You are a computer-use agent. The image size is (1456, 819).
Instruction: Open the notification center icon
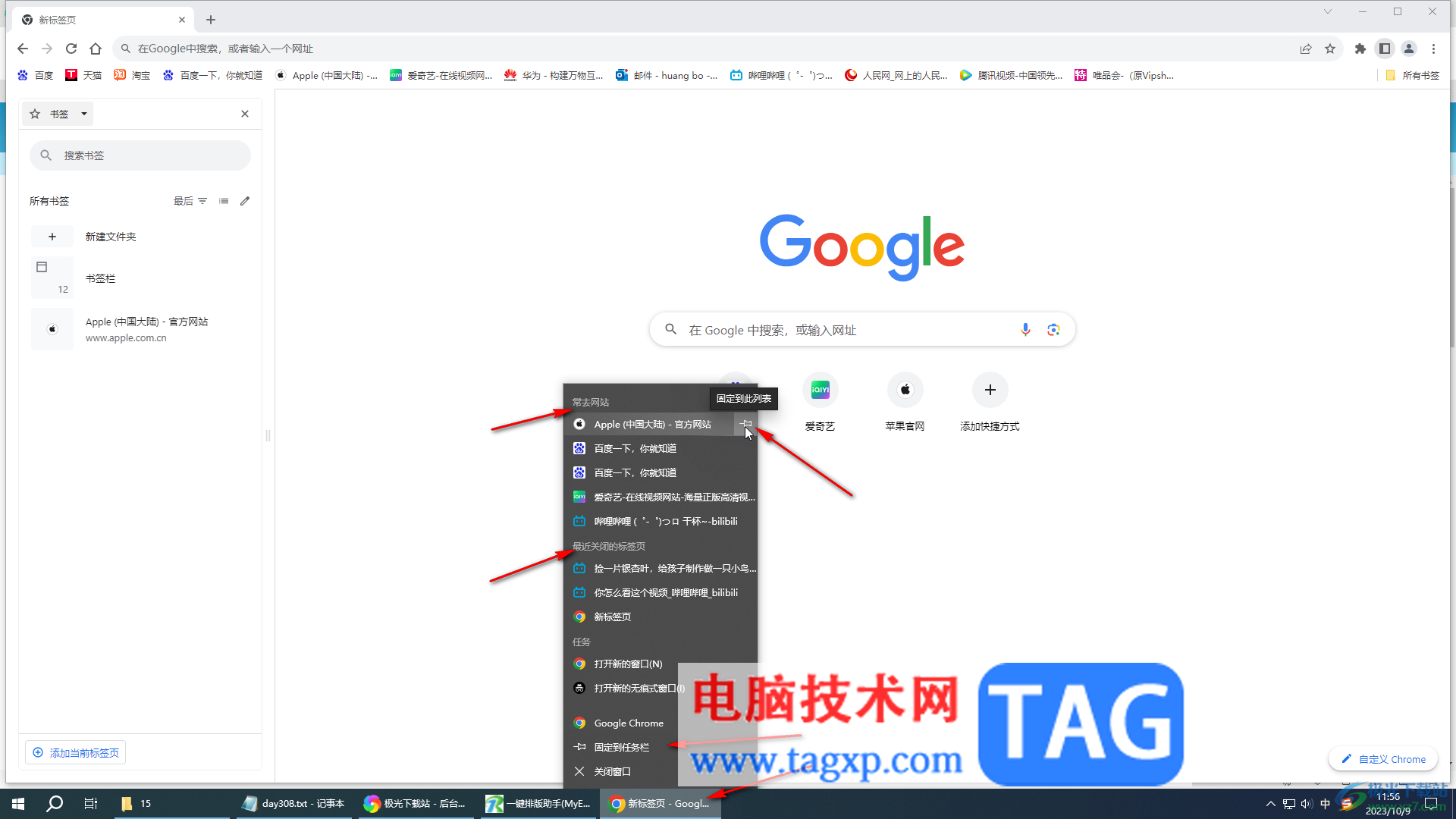[x=1431, y=804]
